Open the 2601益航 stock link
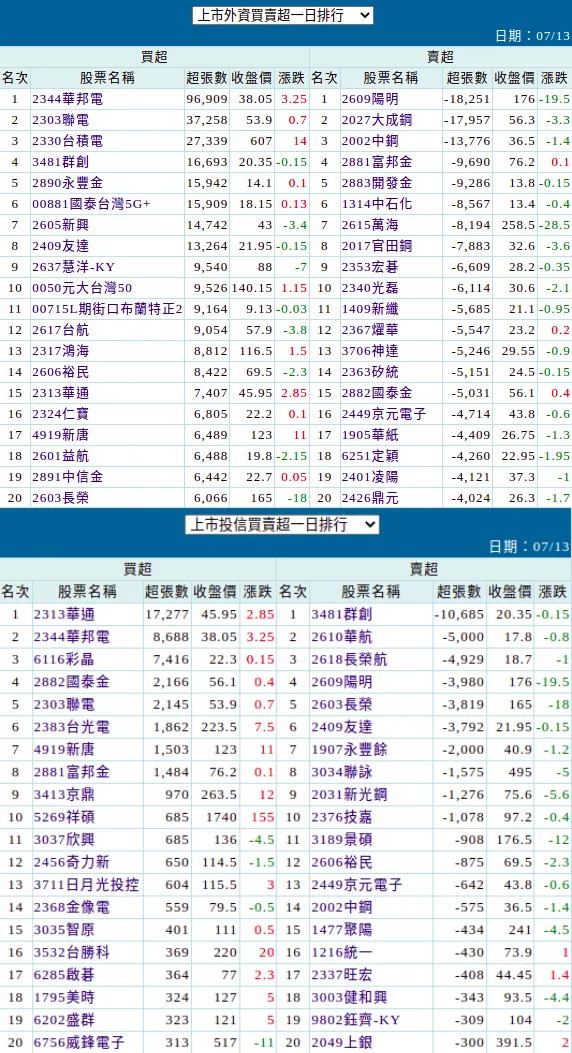The height and width of the screenshot is (1053, 572). [60, 456]
